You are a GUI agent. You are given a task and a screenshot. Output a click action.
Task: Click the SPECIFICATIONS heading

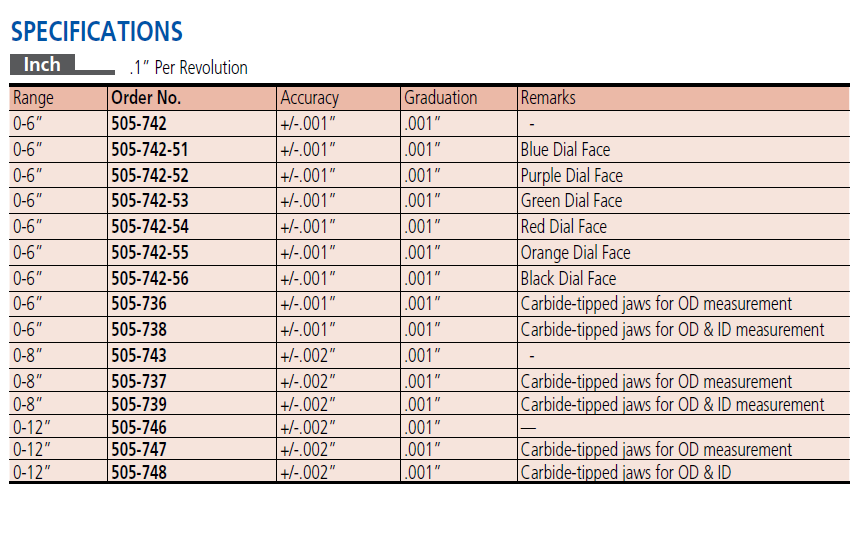coord(97,31)
